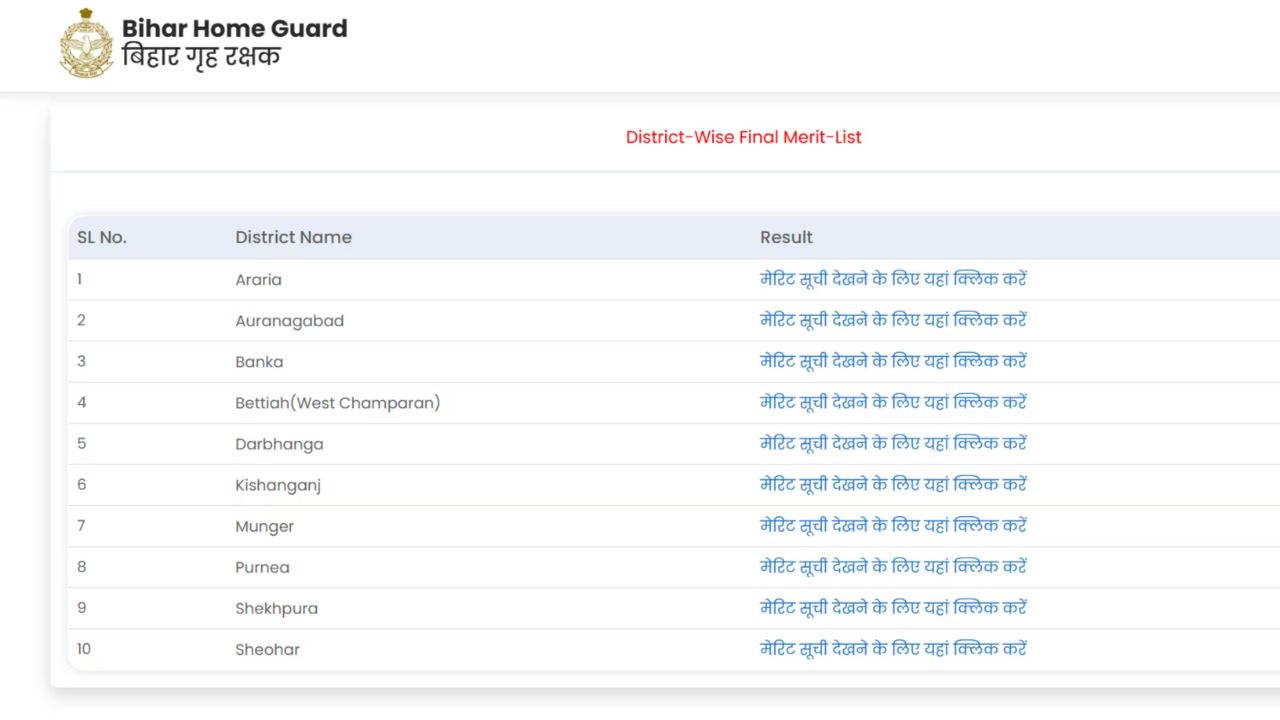The width and height of the screenshot is (1280, 720).
Task: Open the Munger merit list link
Action: pos(893,525)
